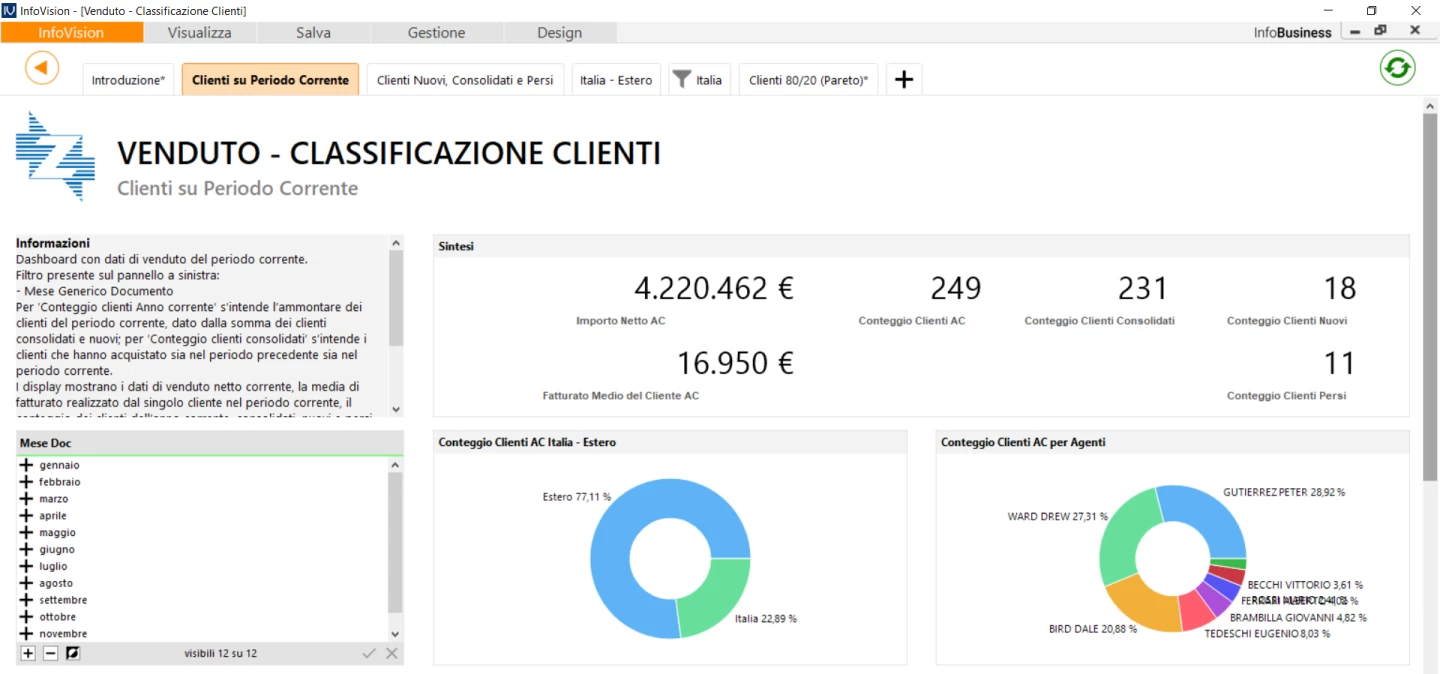Screen dimensions: 1440x674
Task: Click the main dashboard vertical scrollbar
Action: pyautogui.click(x=1430, y=297)
